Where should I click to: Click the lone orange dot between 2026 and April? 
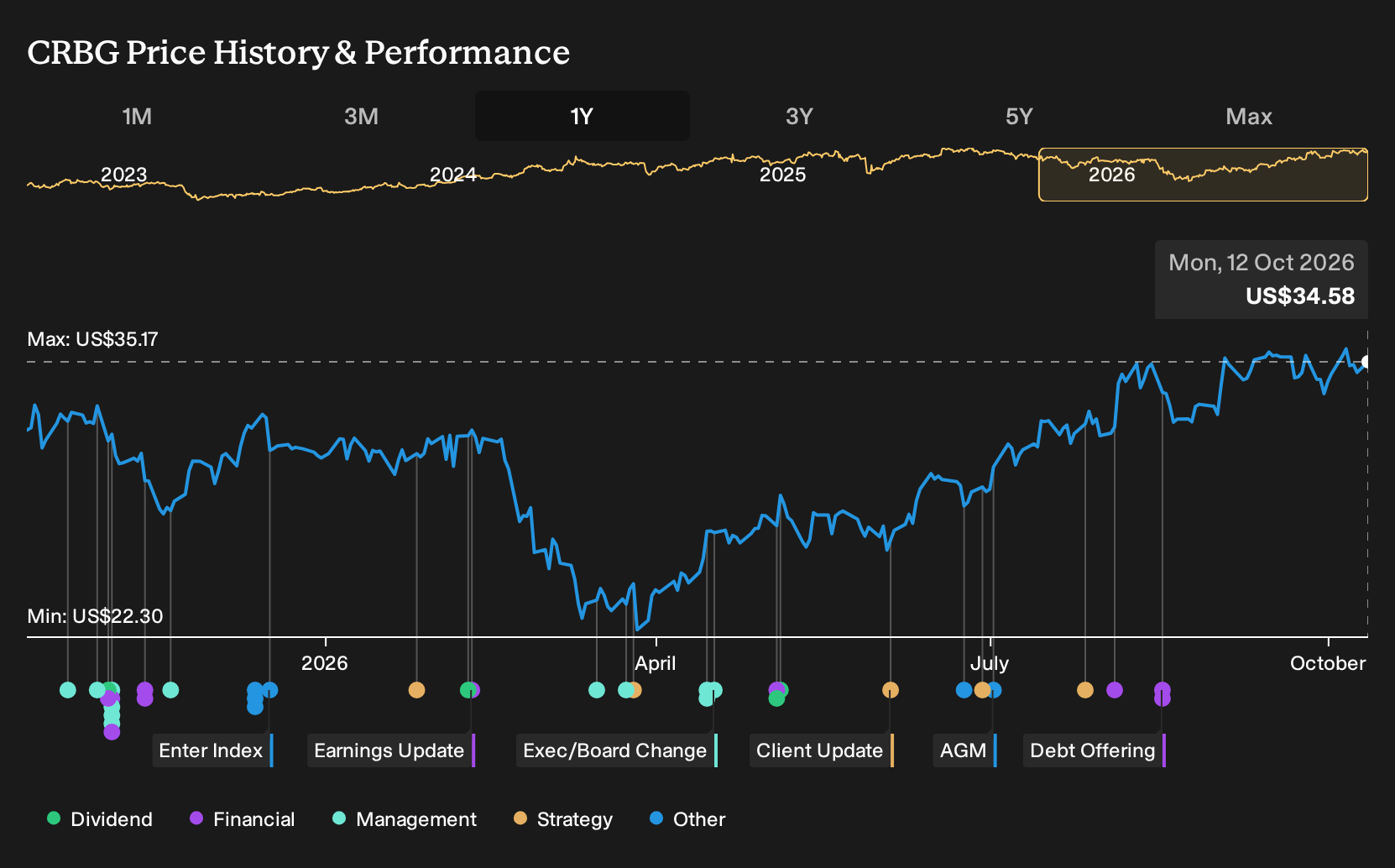pyautogui.click(x=416, y=690)
